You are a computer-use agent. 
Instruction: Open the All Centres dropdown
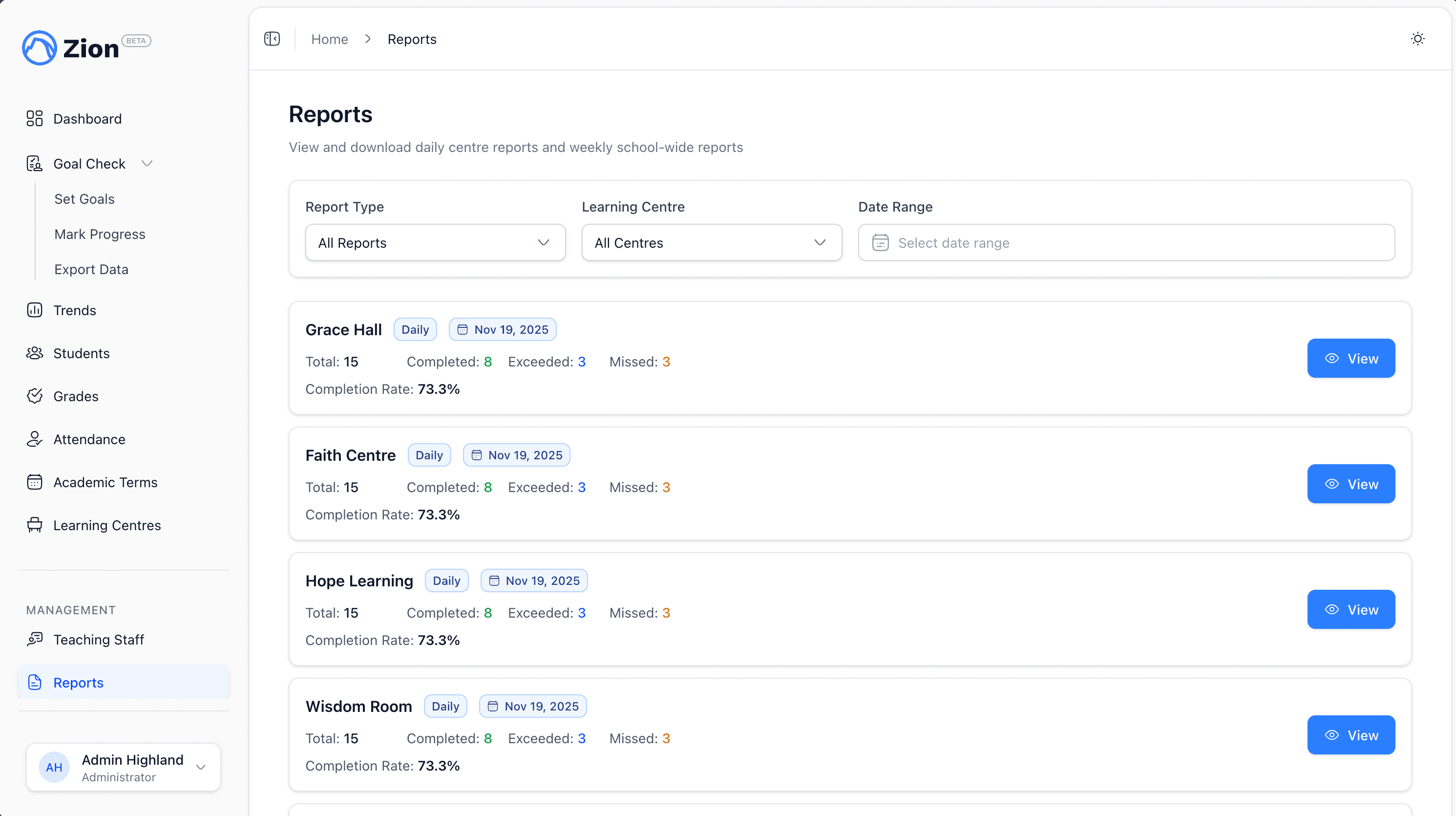pyautogui.click(x=711, y=242)
